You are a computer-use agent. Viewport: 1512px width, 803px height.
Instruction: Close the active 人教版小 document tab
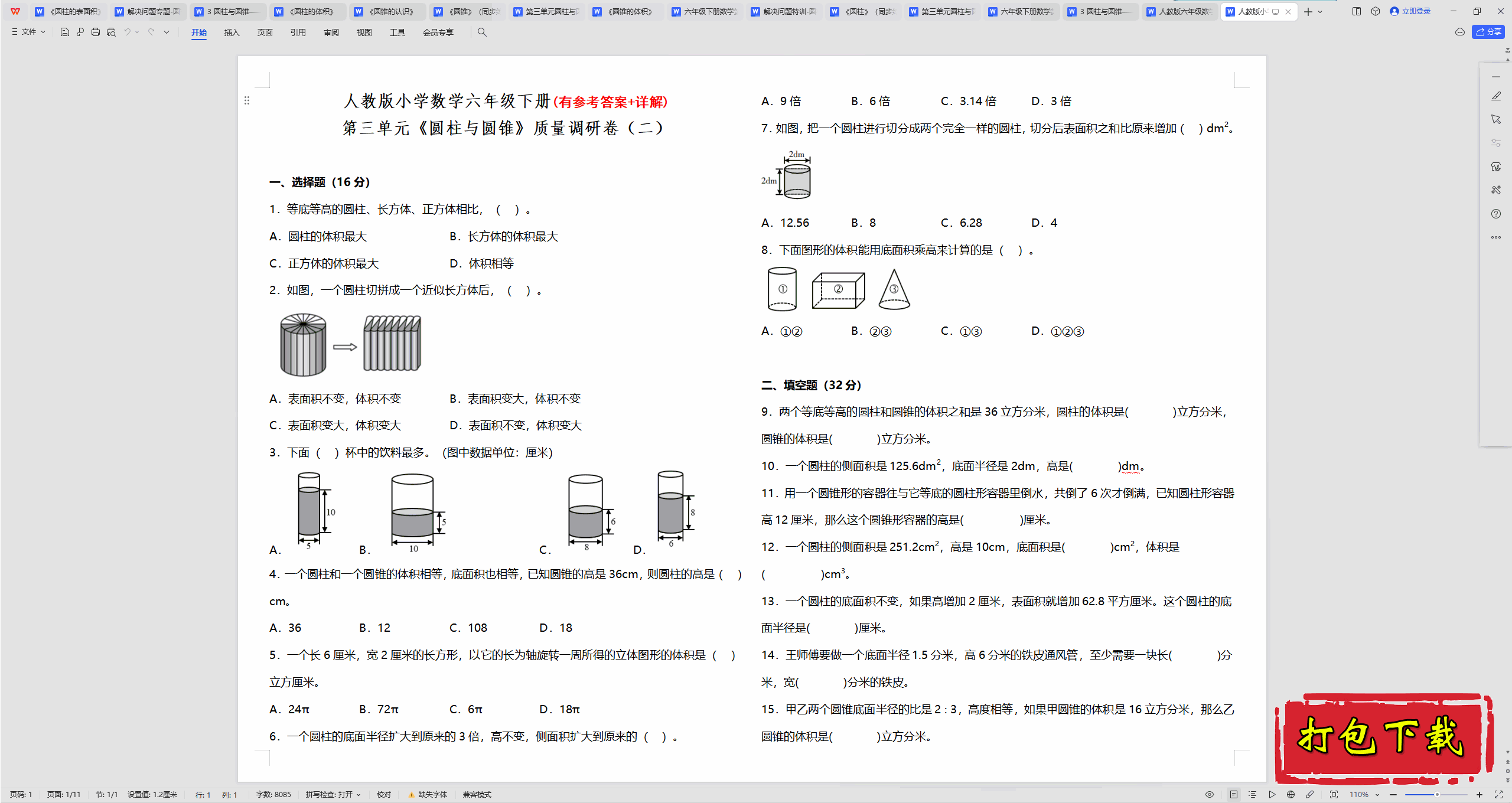(1288, 12)
